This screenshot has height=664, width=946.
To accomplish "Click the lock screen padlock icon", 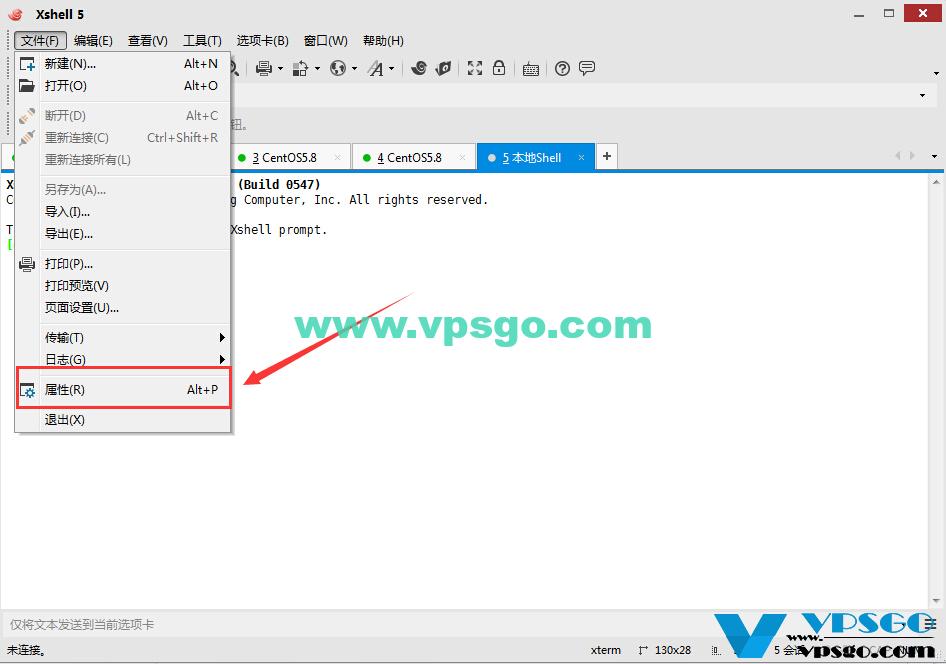I will point(499,68).
